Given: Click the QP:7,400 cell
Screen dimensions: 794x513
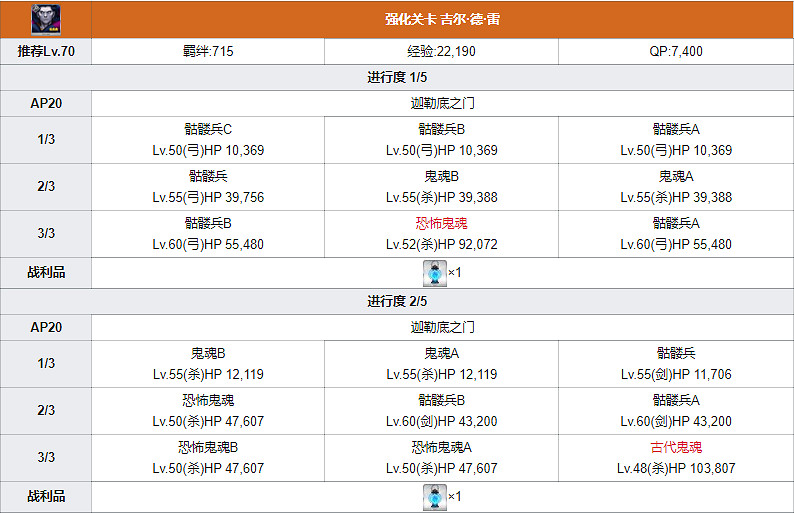Looking at the screenshot, I should 675,51.
